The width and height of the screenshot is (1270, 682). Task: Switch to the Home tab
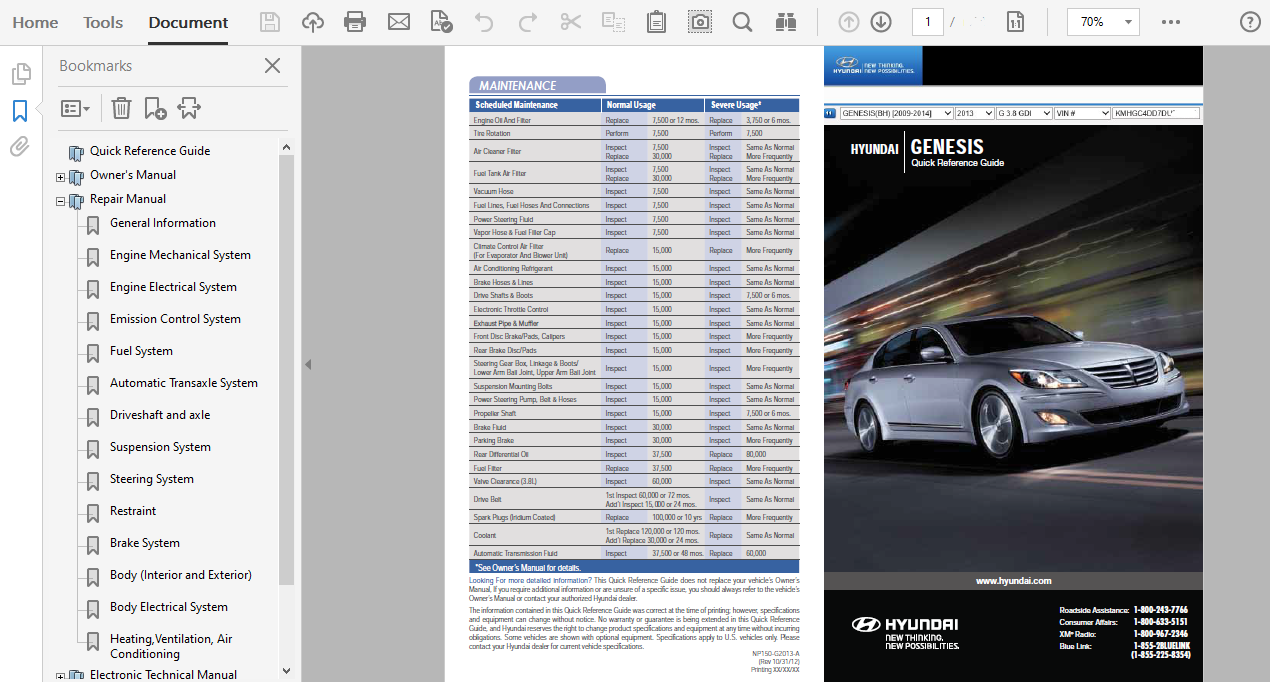coord(35,22)
